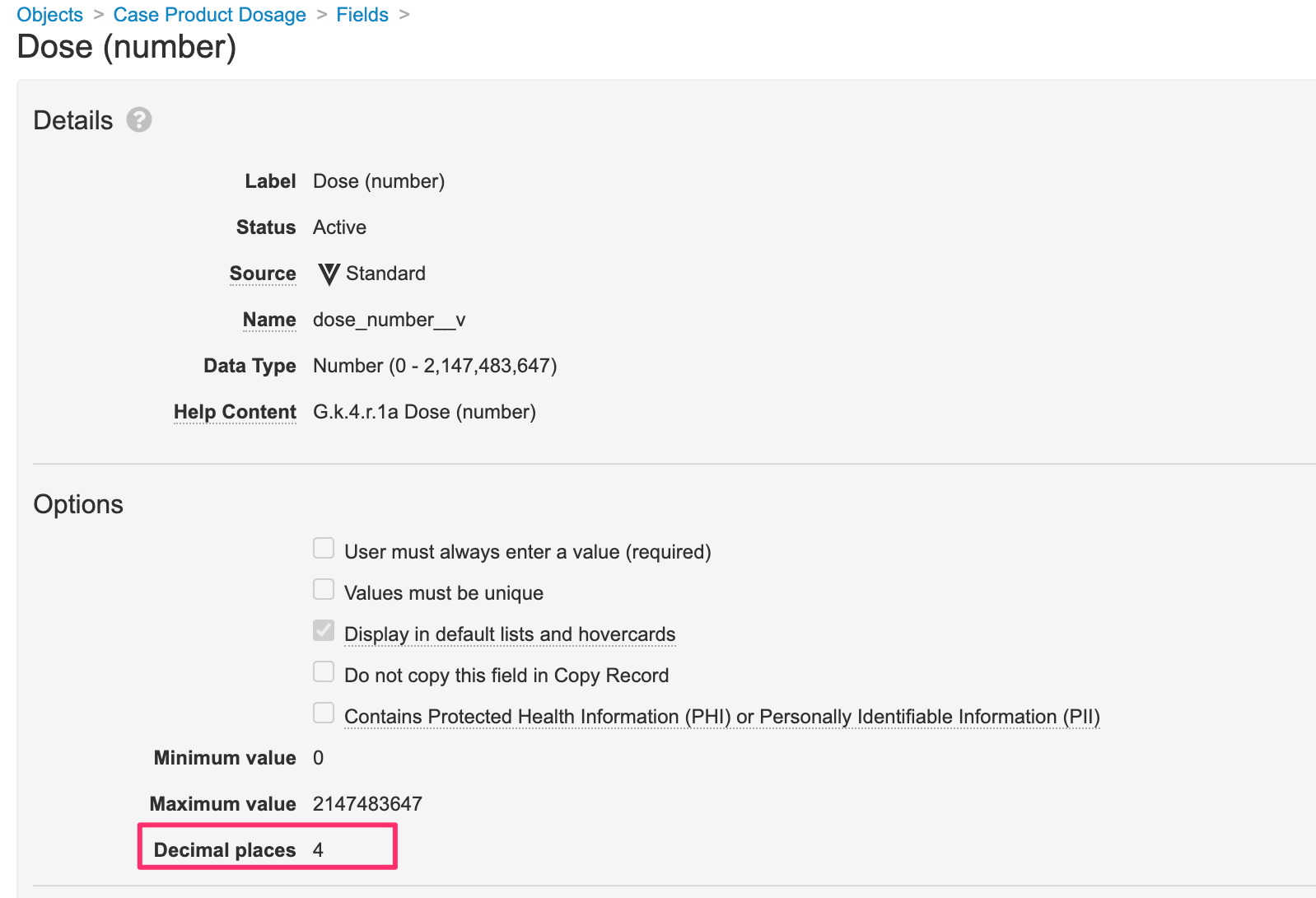Click the Help Content label
Viewport: 1316px width, 898px height.
[235, 412]
